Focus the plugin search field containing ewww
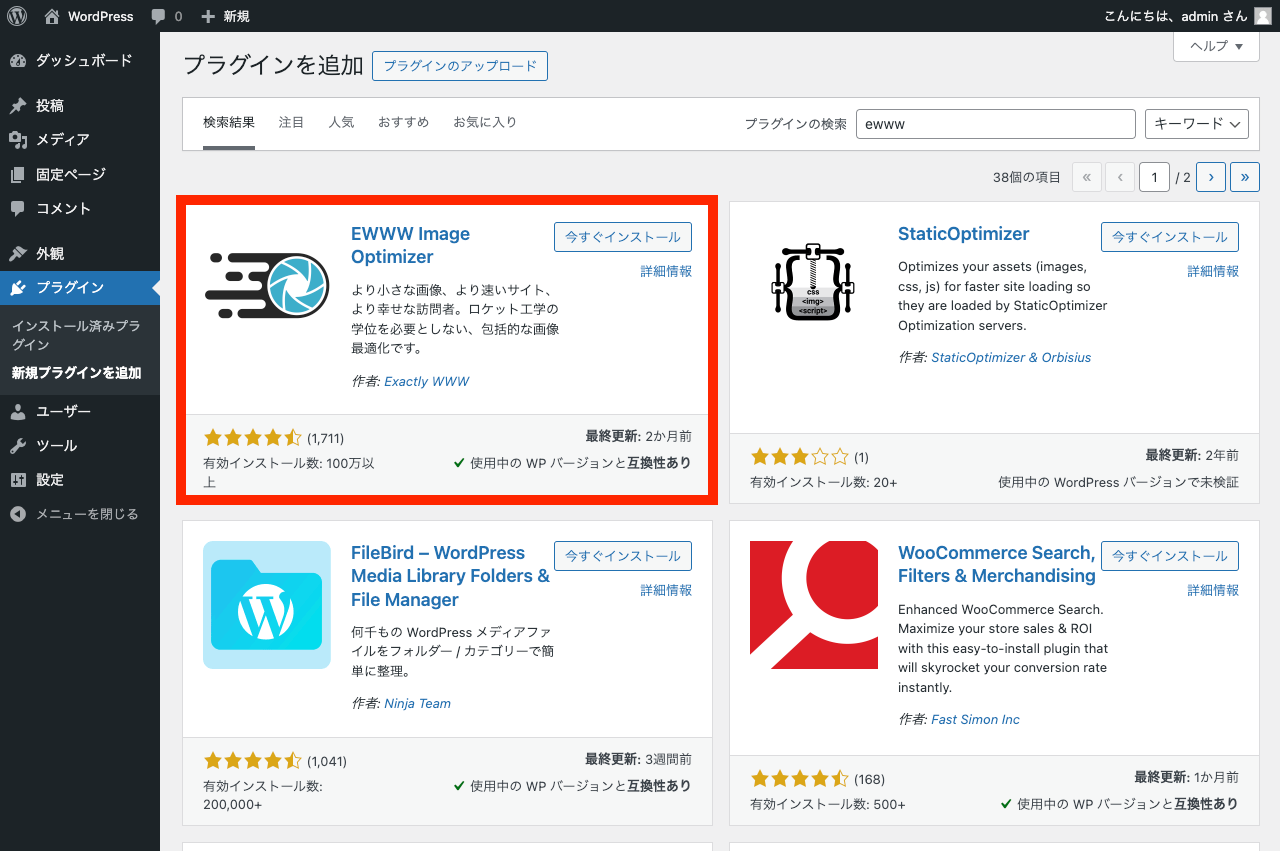1280x851 pixels. tap(995, 124)
